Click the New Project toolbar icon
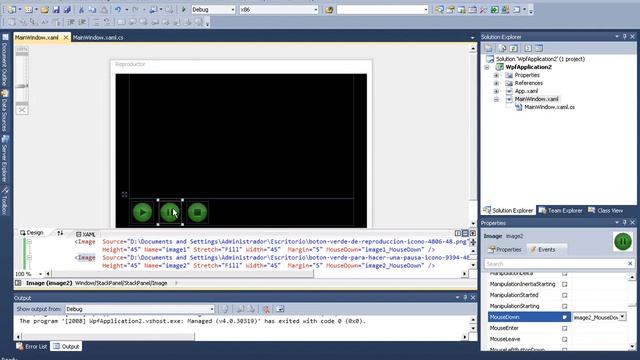The height and width of the screenshot is (360, 640). click(11, 9)
